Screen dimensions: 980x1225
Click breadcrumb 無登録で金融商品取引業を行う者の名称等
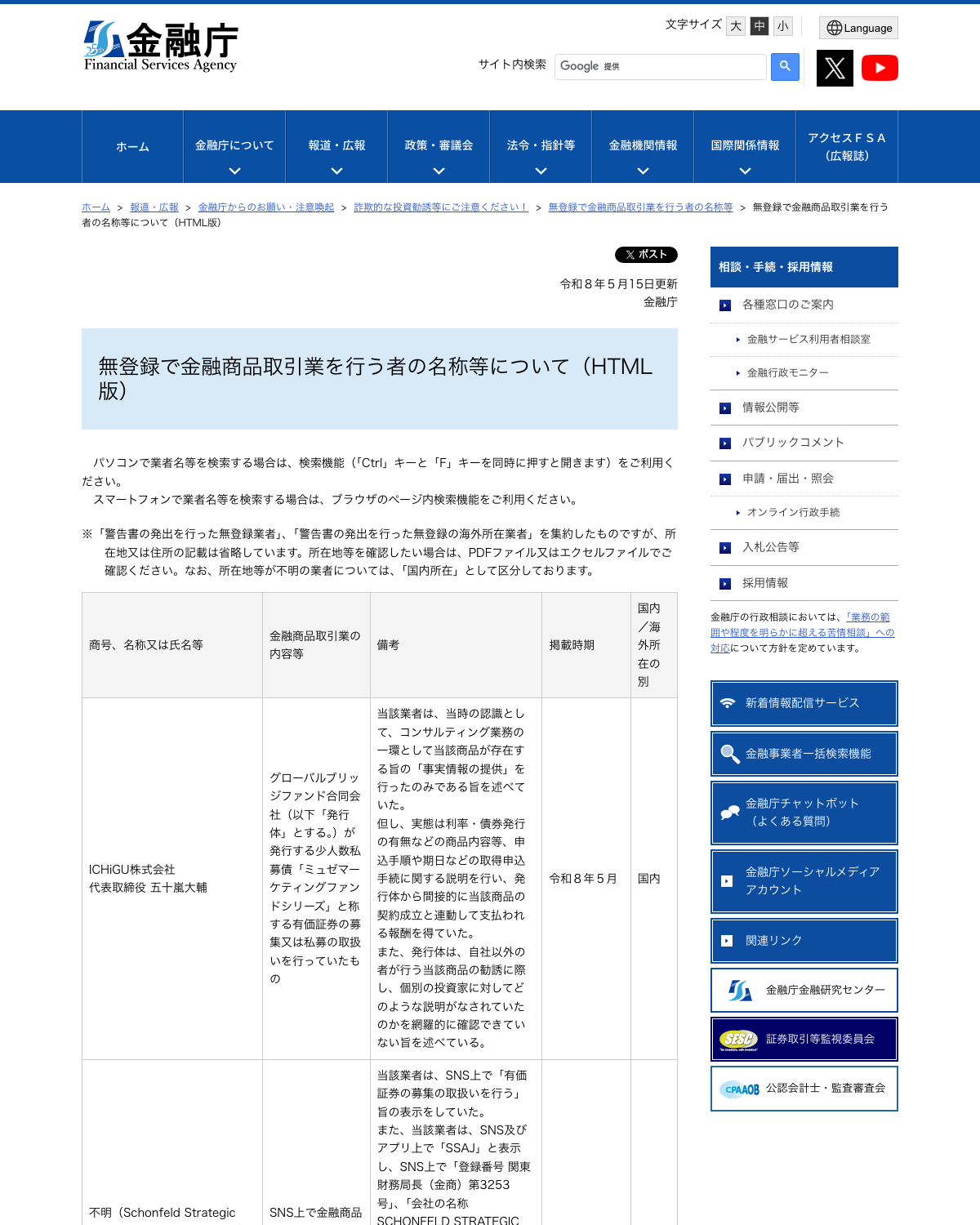(640, 207)
